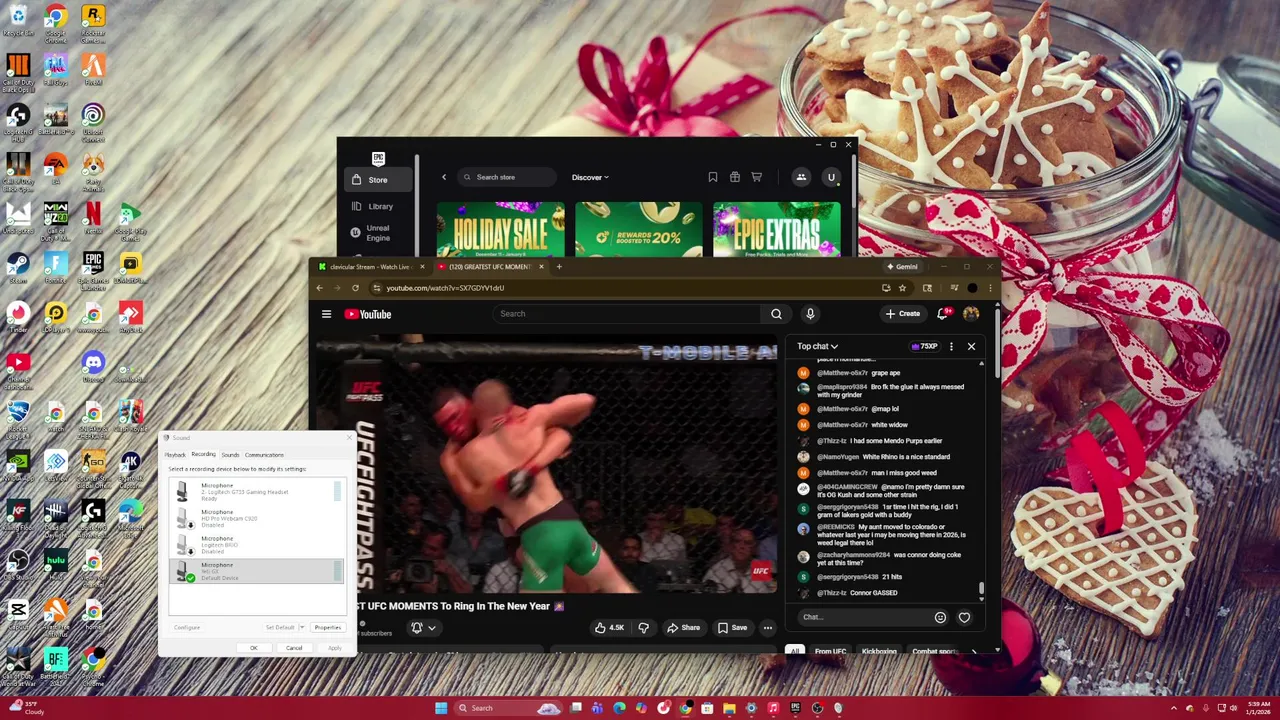Open the Netflix desktop shortcut
This screenshot has width=1280, height=720.
coord(93,217)
